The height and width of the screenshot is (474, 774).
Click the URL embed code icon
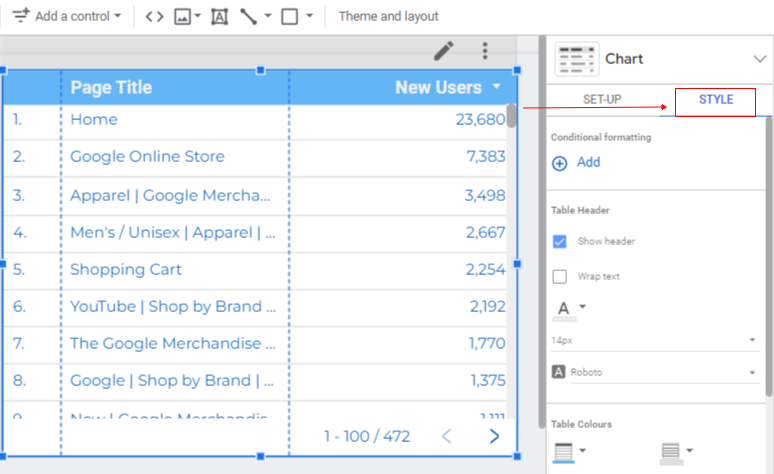155,17
